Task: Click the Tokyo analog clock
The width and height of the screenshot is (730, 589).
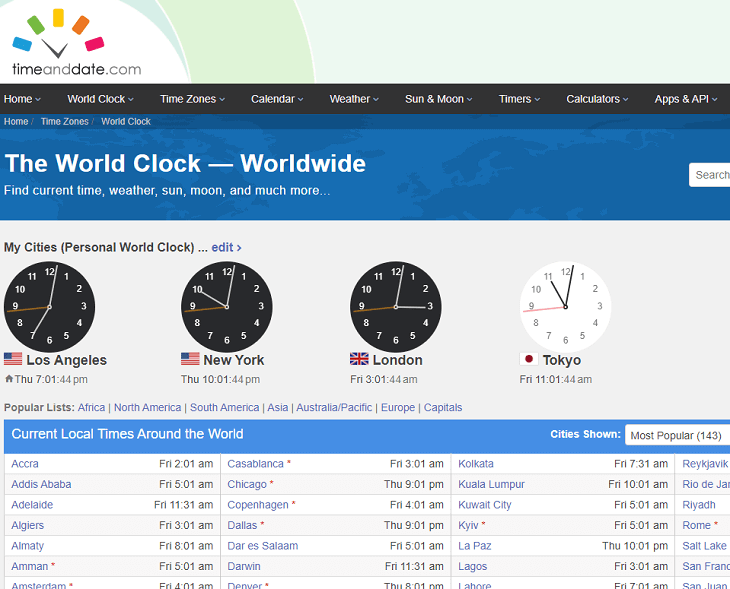Action: (565, 306)
